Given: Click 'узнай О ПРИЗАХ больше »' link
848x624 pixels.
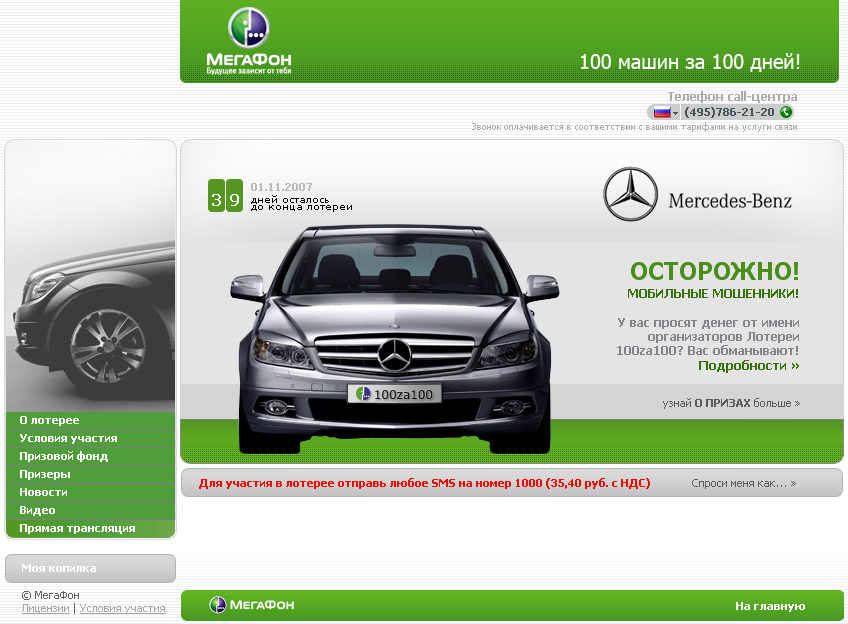Looking at the screenshot, I should click(x=731, y=403).
